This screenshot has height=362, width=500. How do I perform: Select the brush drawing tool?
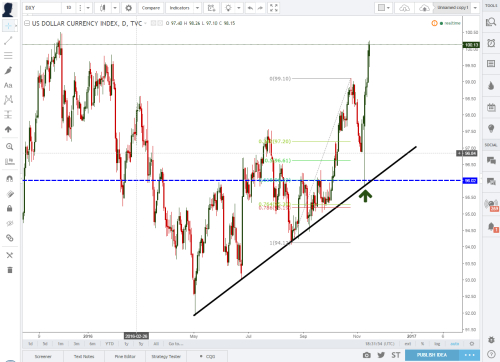[8, 70]
